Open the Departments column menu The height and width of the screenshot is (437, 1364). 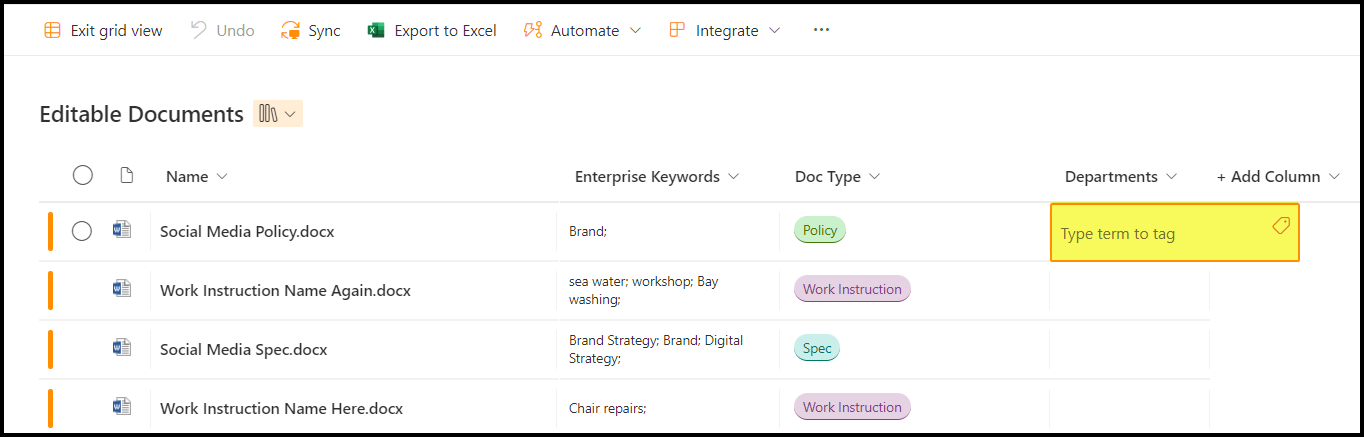click(1172, 177)
